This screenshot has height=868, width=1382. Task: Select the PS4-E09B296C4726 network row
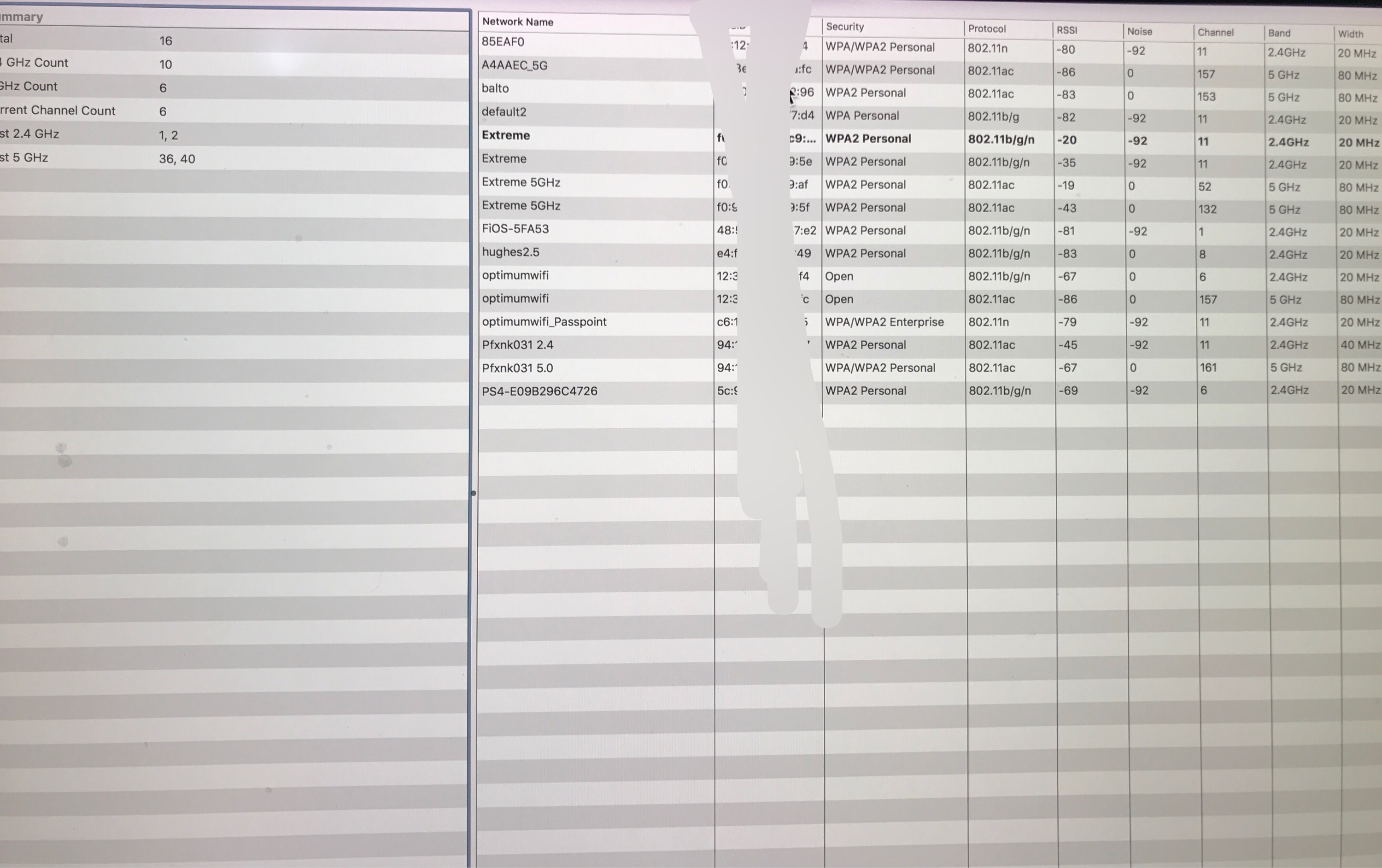coord(539,391)
